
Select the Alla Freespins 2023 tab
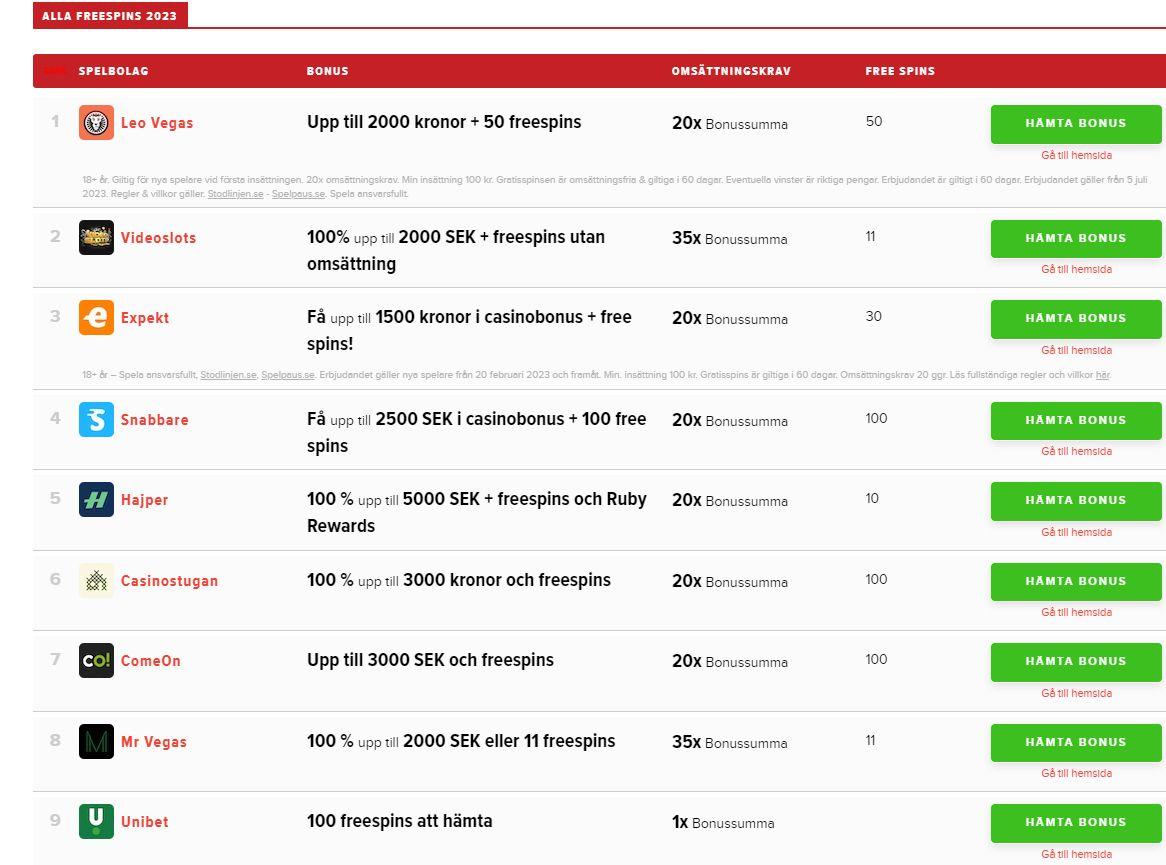tap(110, 16)
